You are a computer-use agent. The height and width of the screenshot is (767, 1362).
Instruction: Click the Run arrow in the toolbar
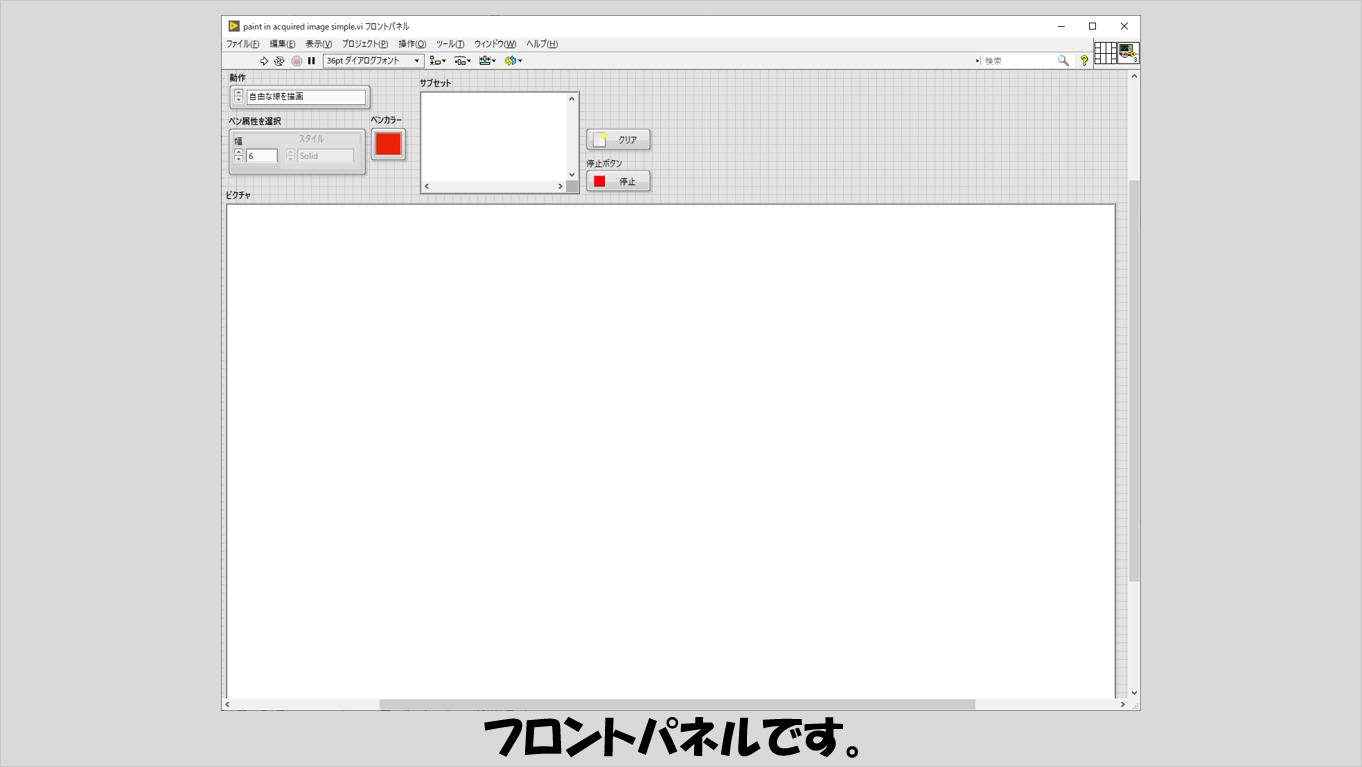tap(264, 61)
